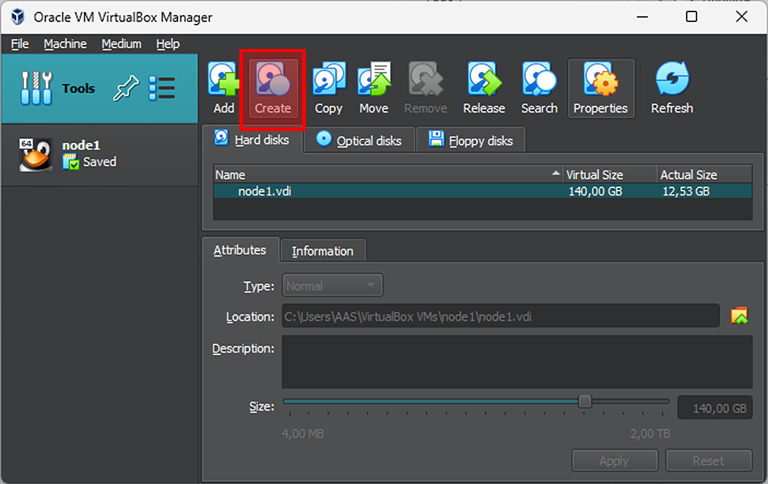Open the Machine menu
768x484 pixels.
click(65, 44)
